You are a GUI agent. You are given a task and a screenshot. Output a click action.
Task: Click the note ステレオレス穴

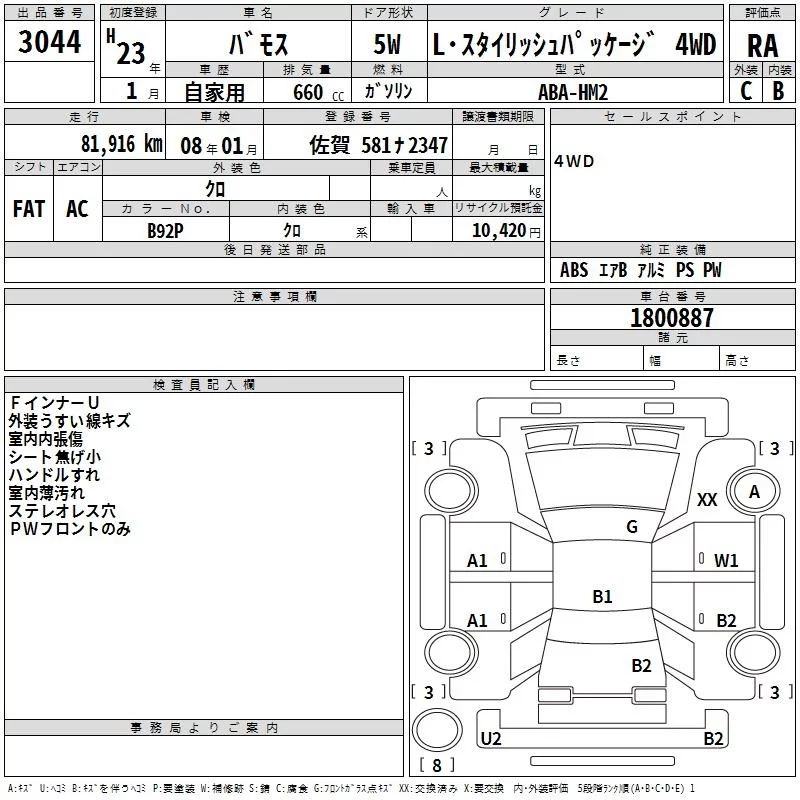62,511
